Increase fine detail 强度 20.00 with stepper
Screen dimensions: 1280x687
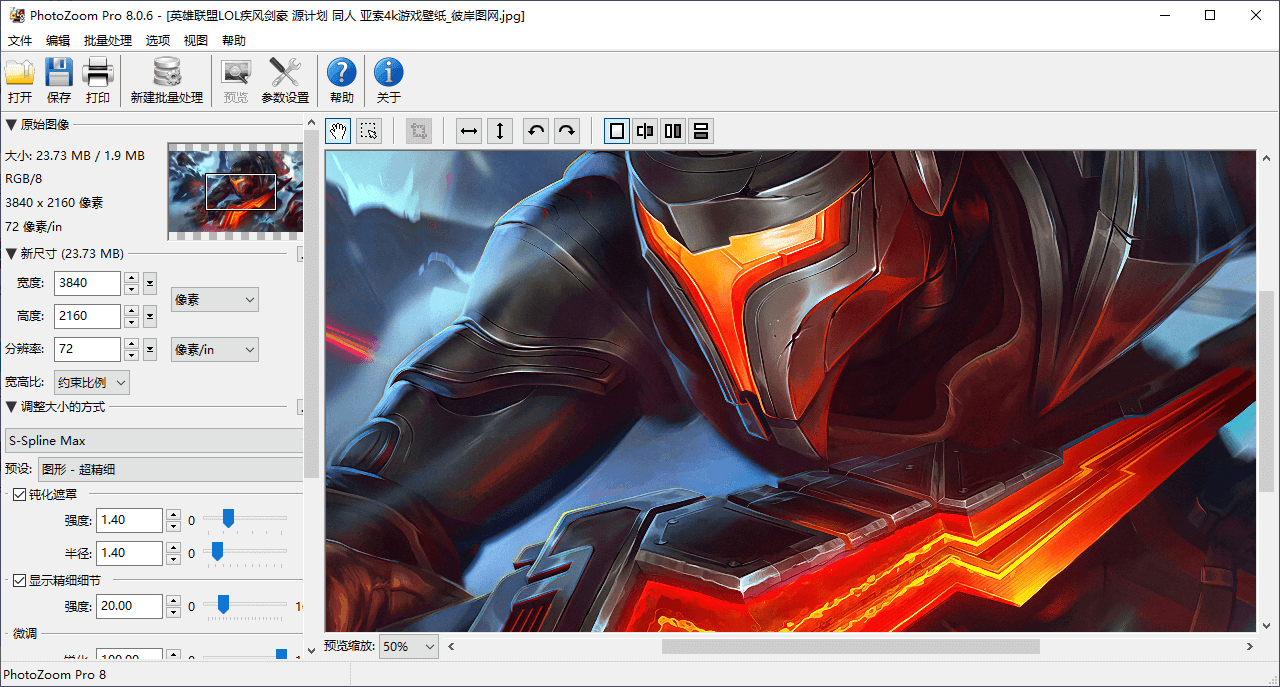coord(173,600)
